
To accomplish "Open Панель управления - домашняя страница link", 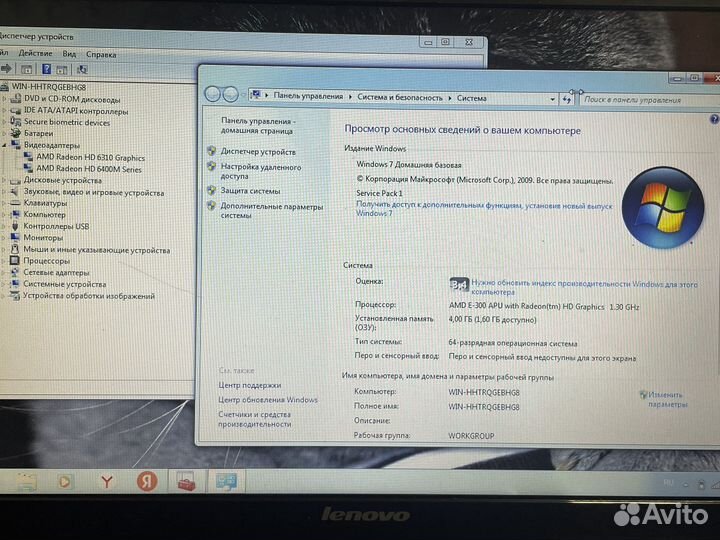I will [x=258, y=126].
